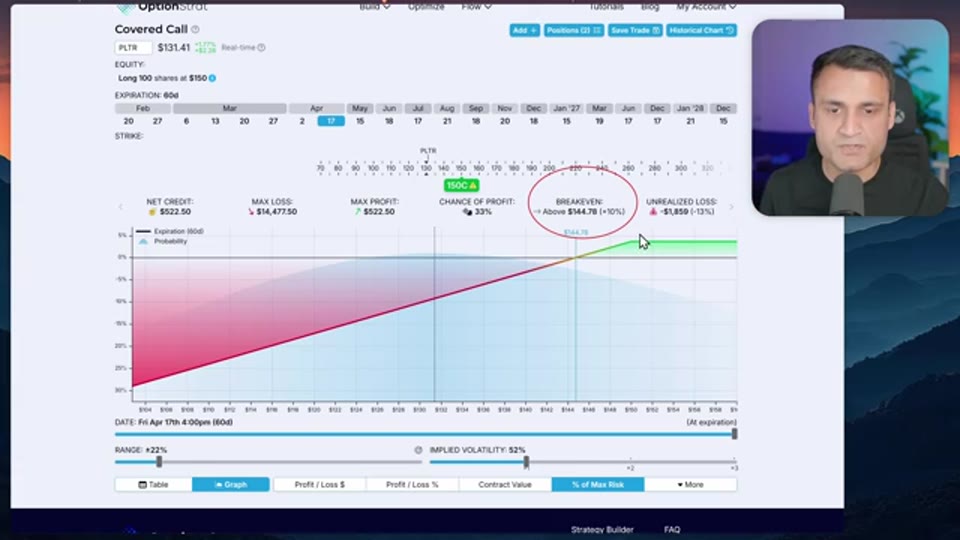This screenshot has height=540, width=960.
Task: Select Feb 20 expiration date
Action: (129, 121)
